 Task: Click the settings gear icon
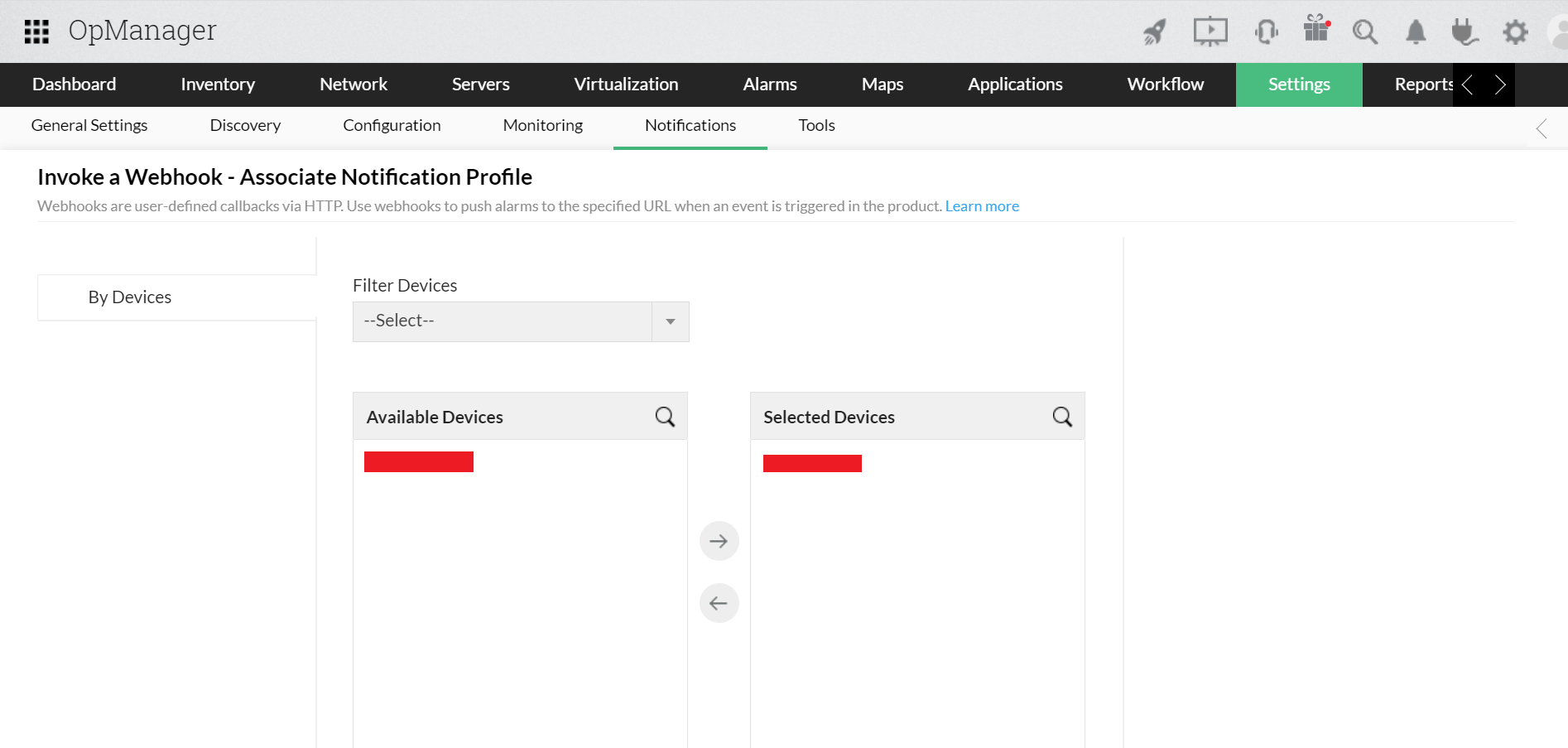point(1515,31)
